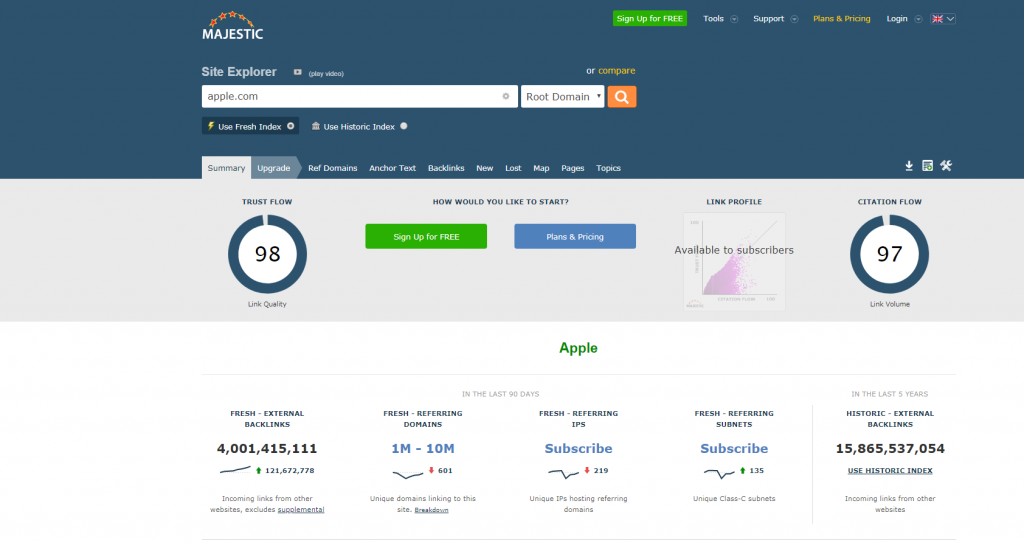
Task: Expand the Login menu arrow
Action: (x=918, y=19)
